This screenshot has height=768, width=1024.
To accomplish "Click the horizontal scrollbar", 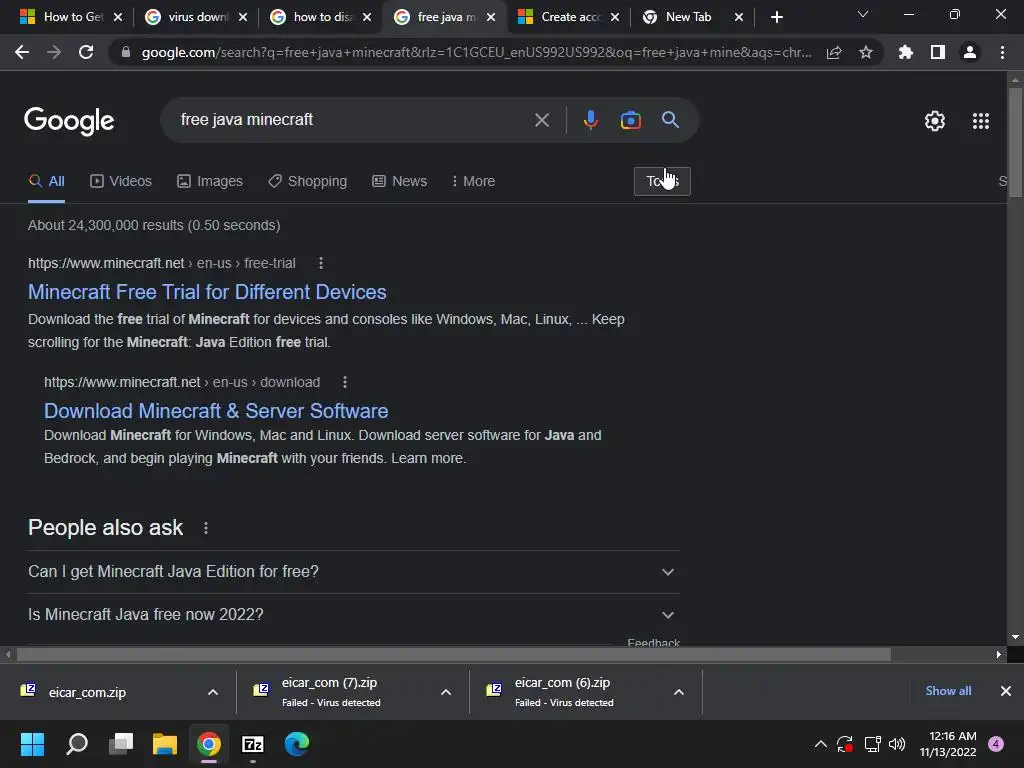I will pos(453,654).
